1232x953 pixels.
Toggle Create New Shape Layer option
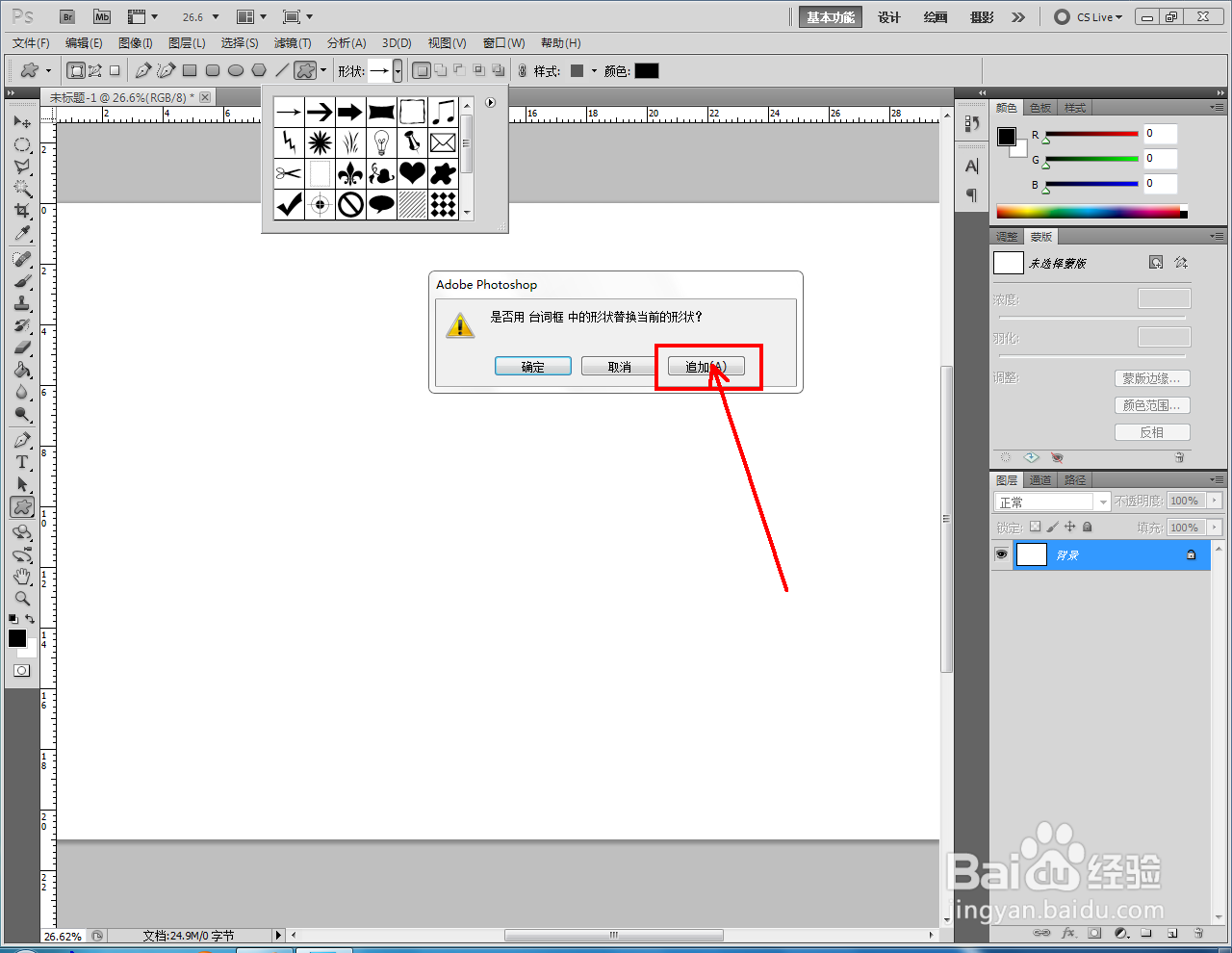click(421, 70)
